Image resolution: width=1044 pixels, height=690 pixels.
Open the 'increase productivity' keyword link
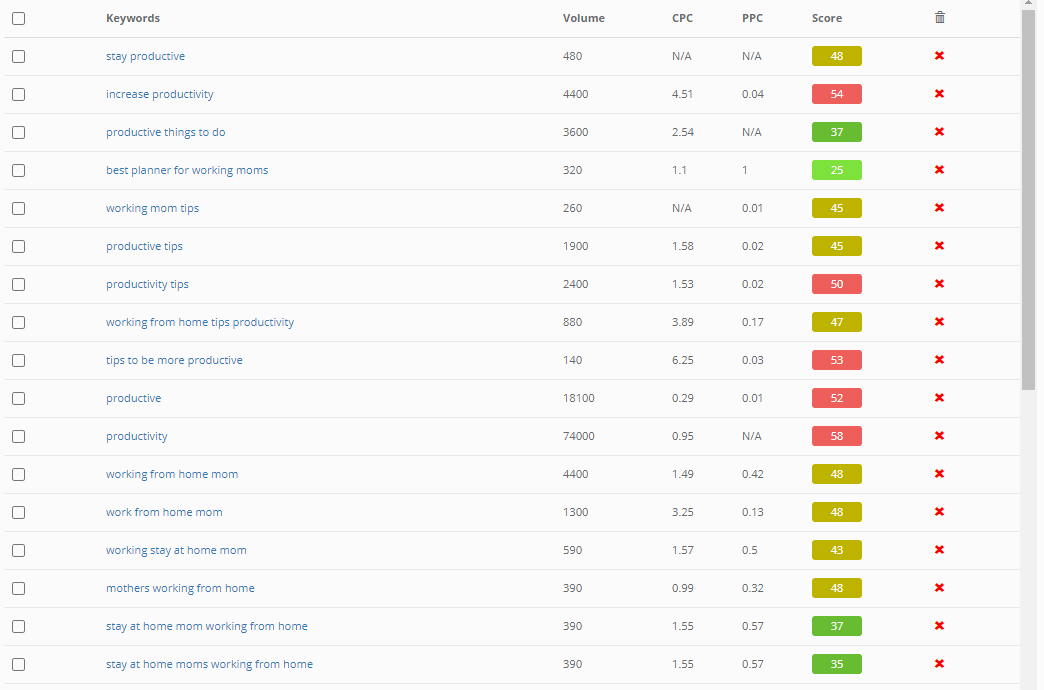coord(160,94)
